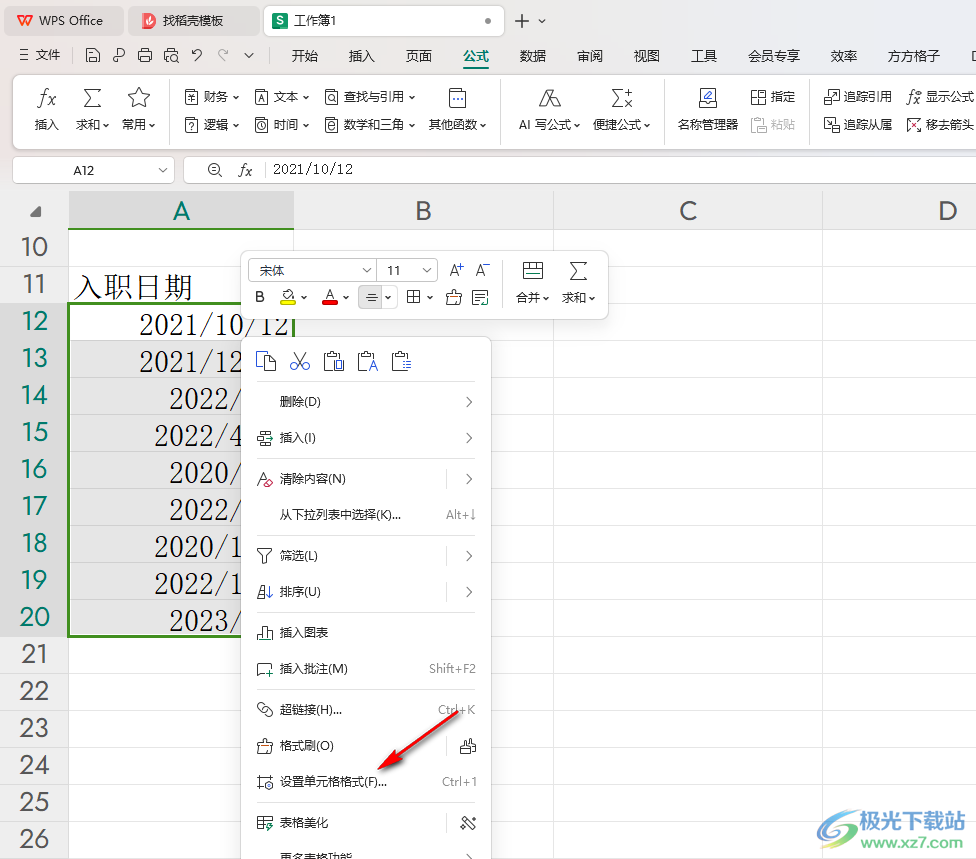The height and width of the screenshot is (859, 976).
Task: Click 追踪引用 trace precedents
Action: point(857,96)
